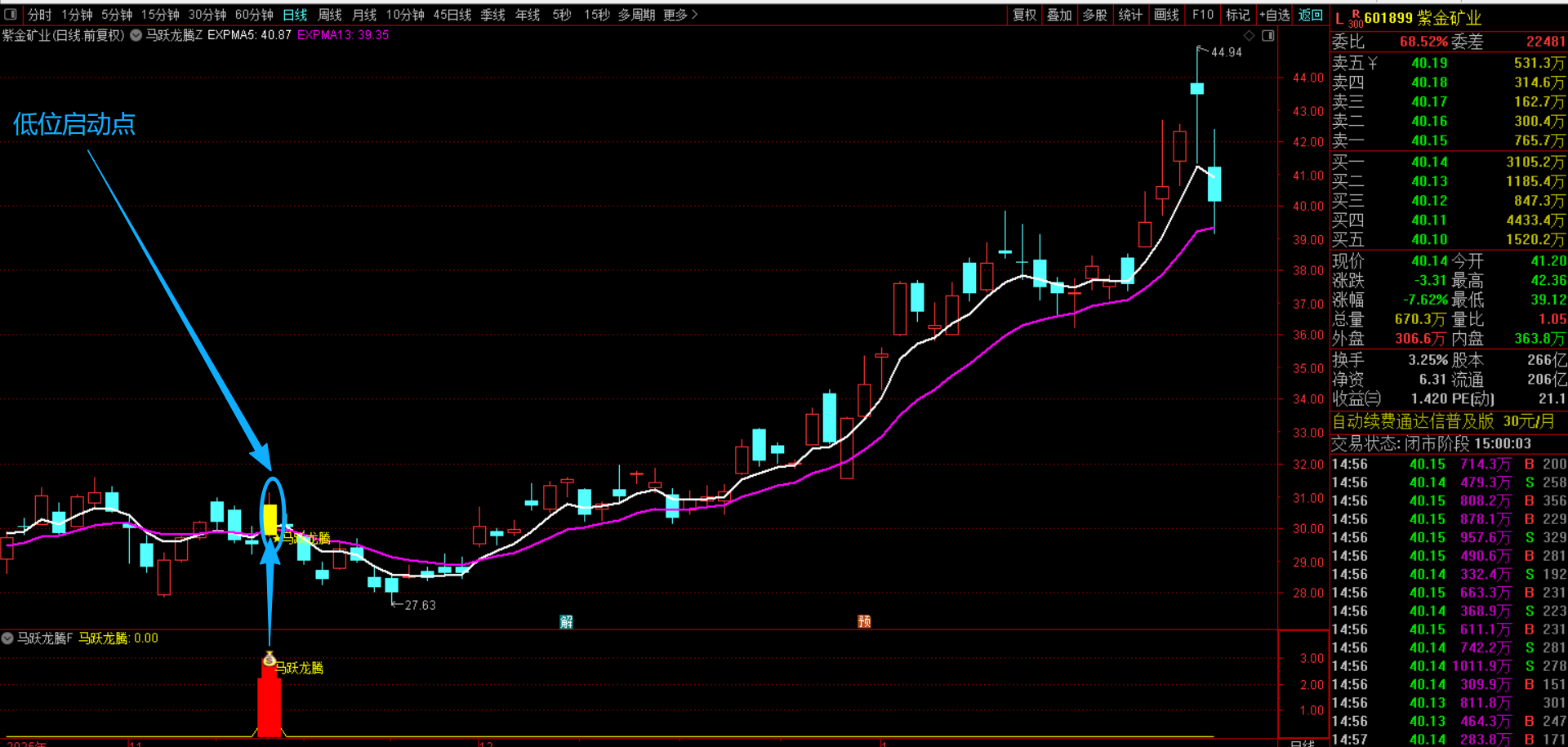Click the 卖一 ask price 40.15

pos(1429,140)
